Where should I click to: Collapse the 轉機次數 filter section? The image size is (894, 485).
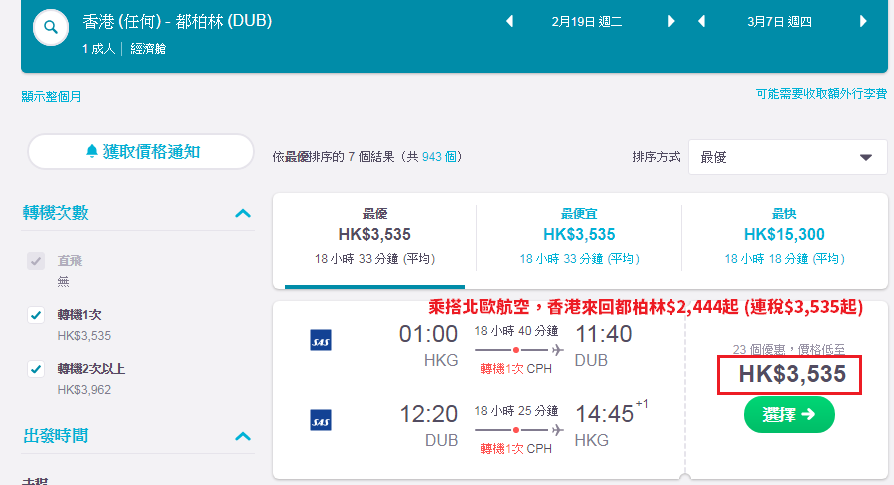point(243,213)
